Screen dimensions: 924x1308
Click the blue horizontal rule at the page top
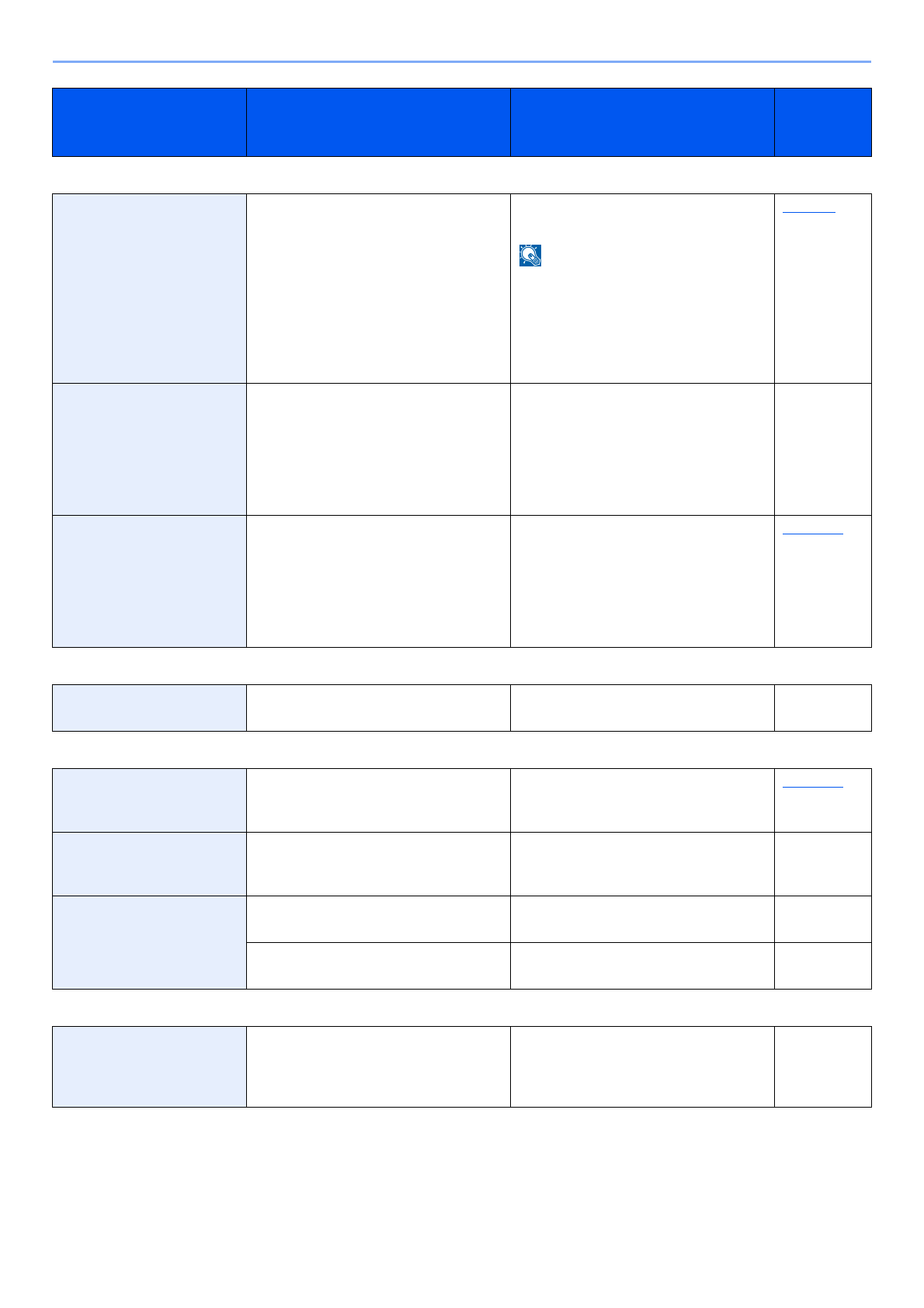point(462,61)
